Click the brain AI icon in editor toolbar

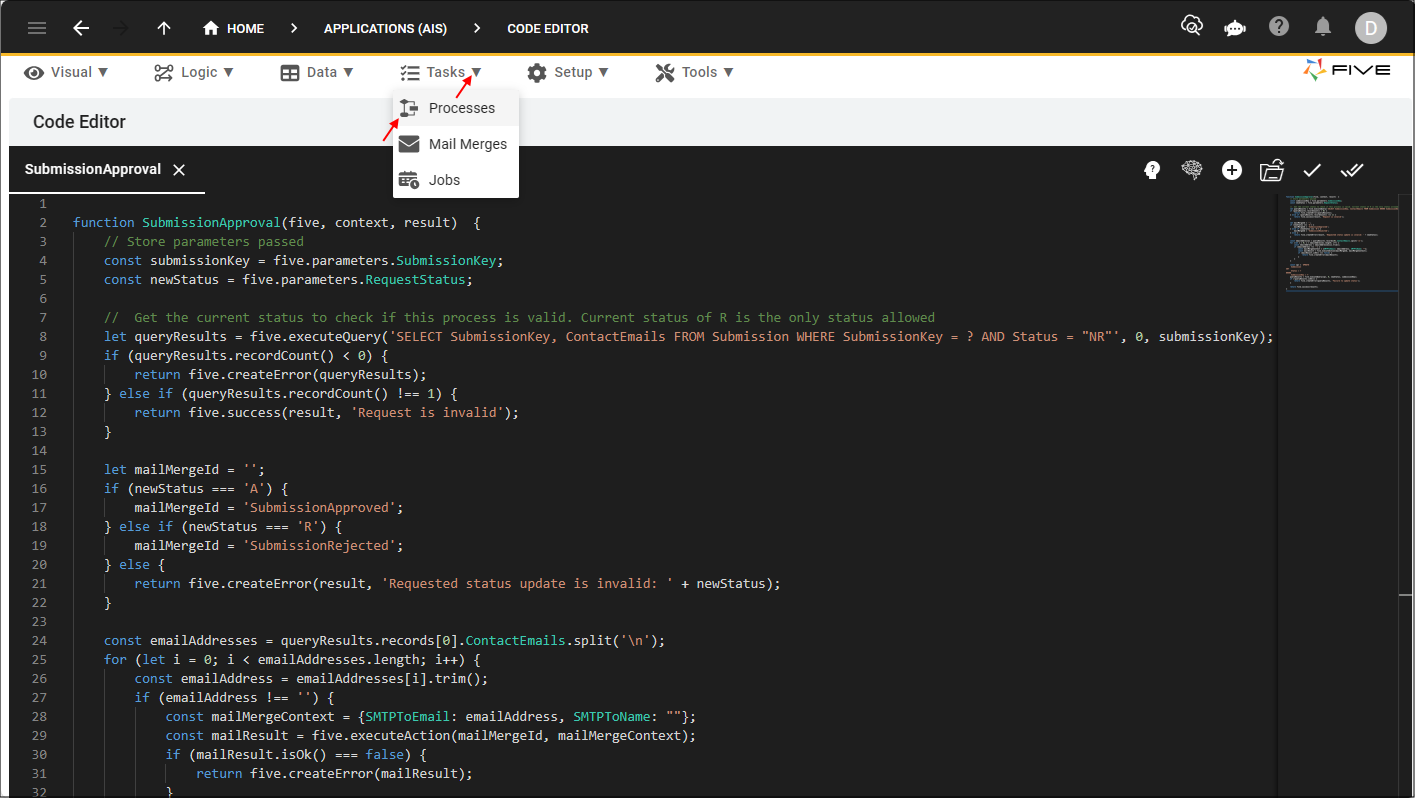pyautogui.click(x=1191, y=170)
